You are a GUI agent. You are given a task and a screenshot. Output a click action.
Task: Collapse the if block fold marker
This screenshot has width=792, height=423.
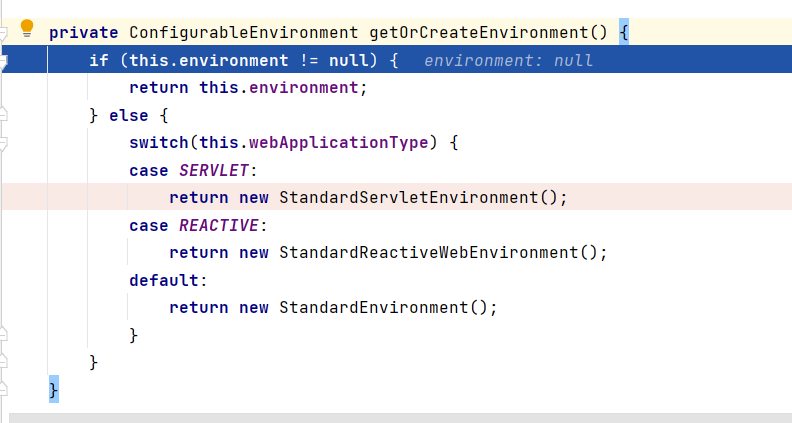click(x=3, y=62)
